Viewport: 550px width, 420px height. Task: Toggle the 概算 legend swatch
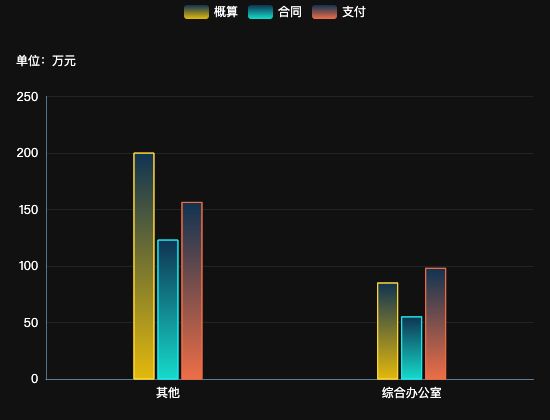click(x=196, y=12)
